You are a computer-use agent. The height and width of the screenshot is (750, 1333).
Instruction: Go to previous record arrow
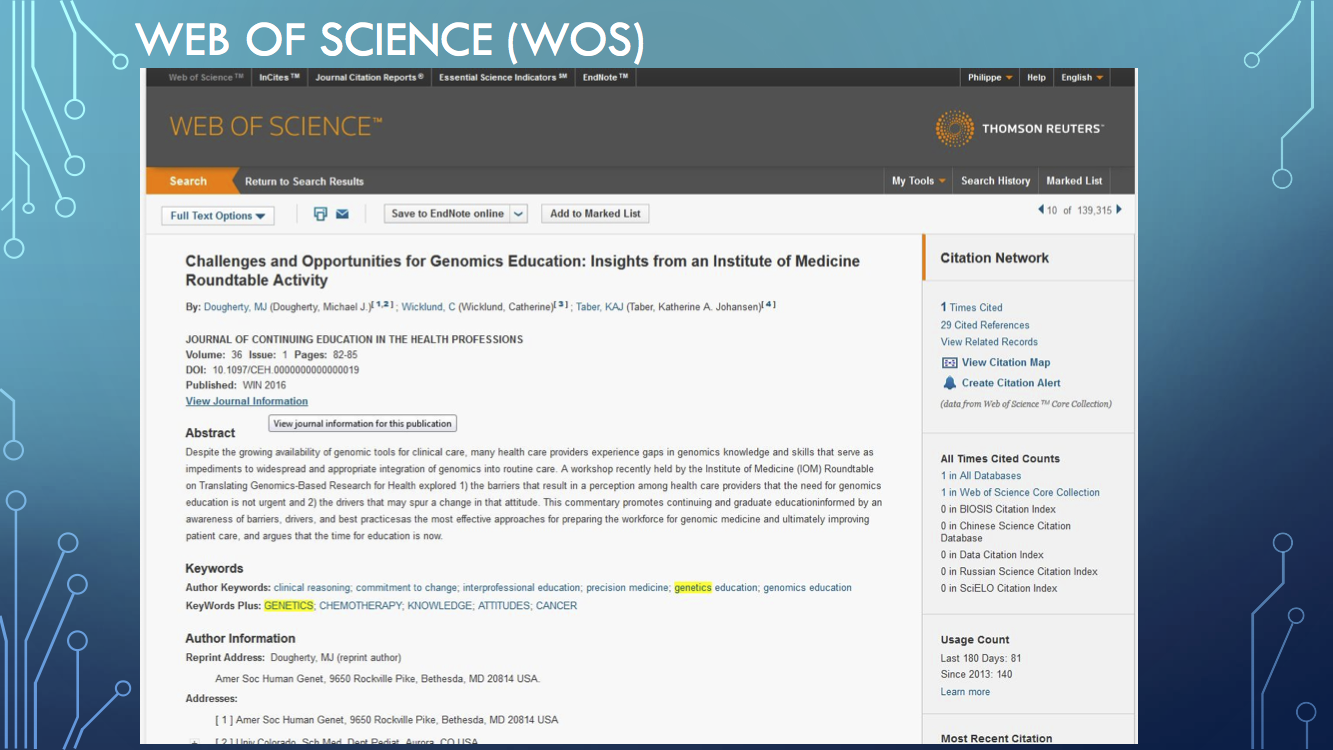(x=1041, y=209)
